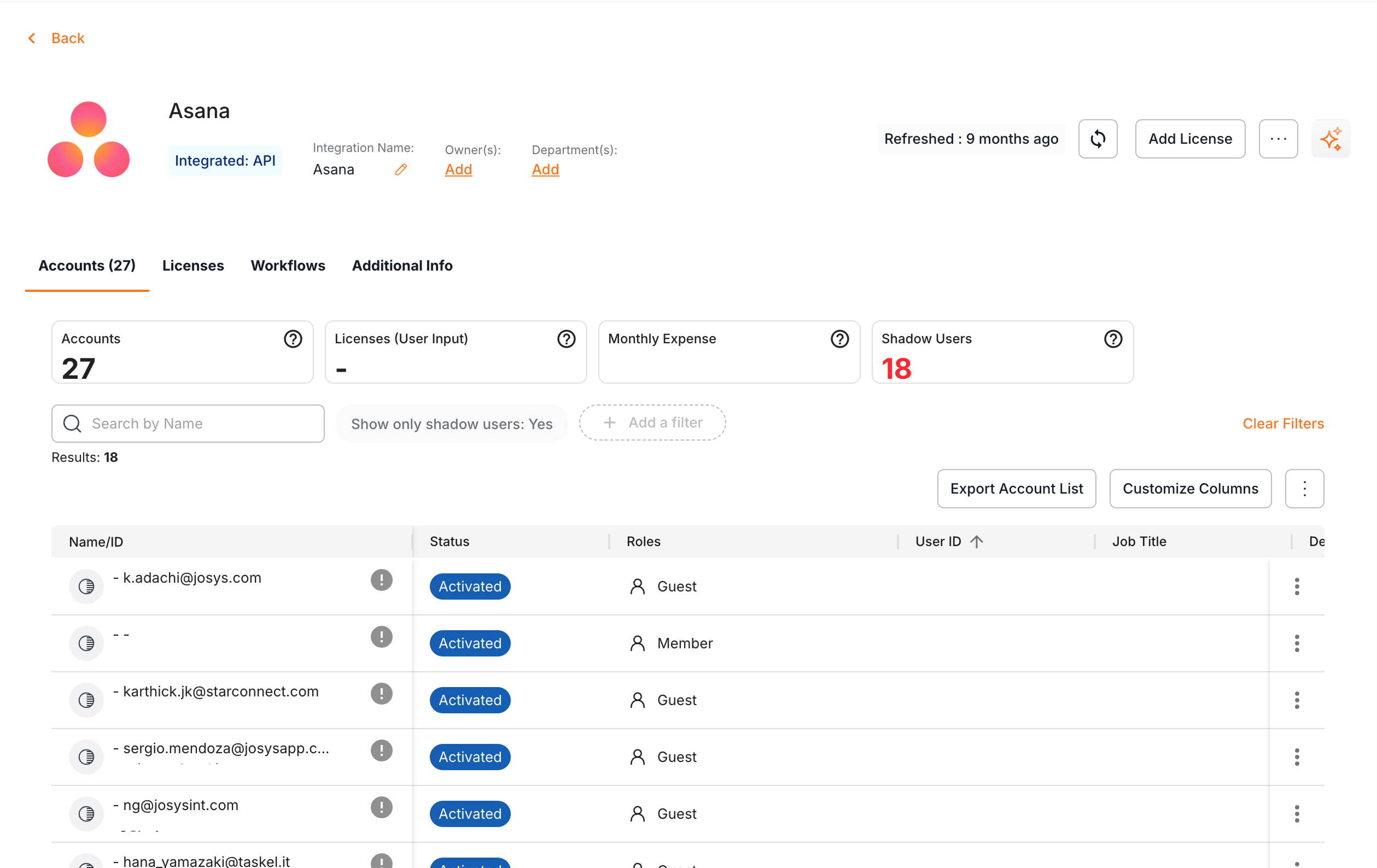Click avatar icon of k.adachi@josys.com
The height and width of the screenshot is (868, 1377).
click(x=86, y=587)
